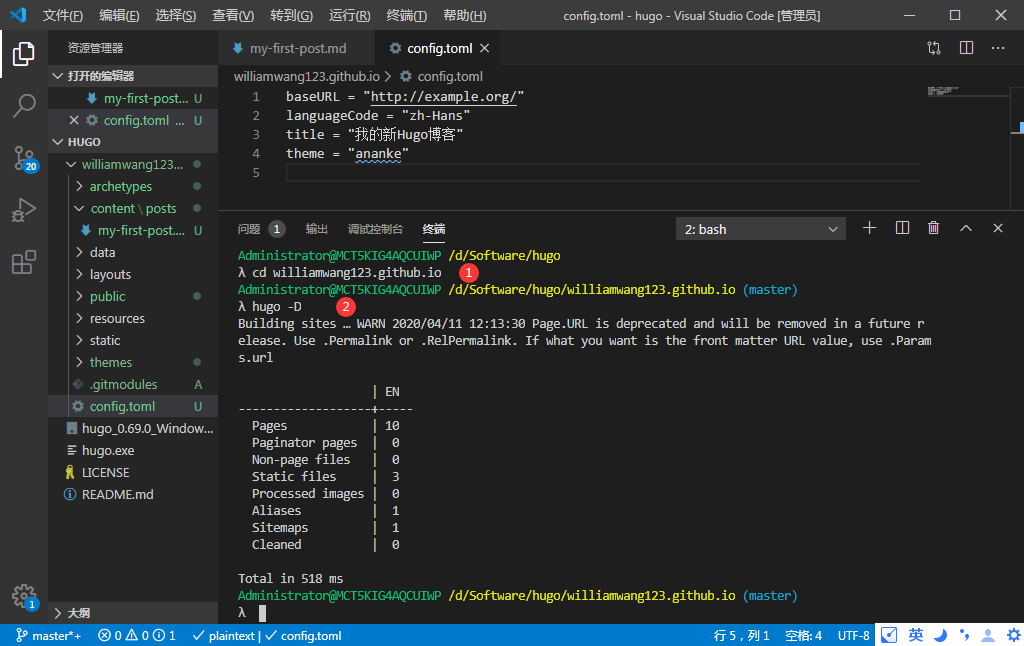1024x646 pixels.
Task: Click 行 5, 列 1 cursor position
Action: click(x=741, y=636)
